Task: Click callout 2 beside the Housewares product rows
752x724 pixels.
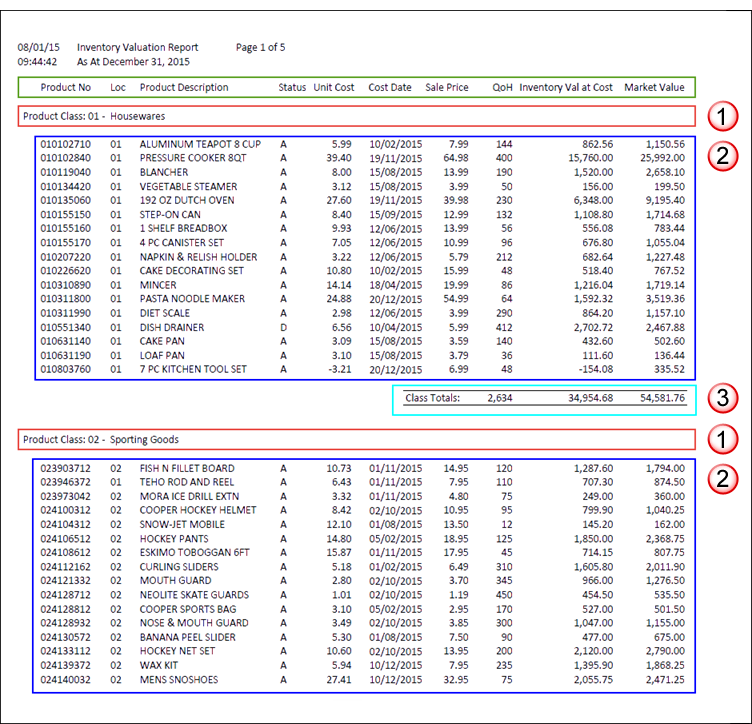Action: [723, 155]
